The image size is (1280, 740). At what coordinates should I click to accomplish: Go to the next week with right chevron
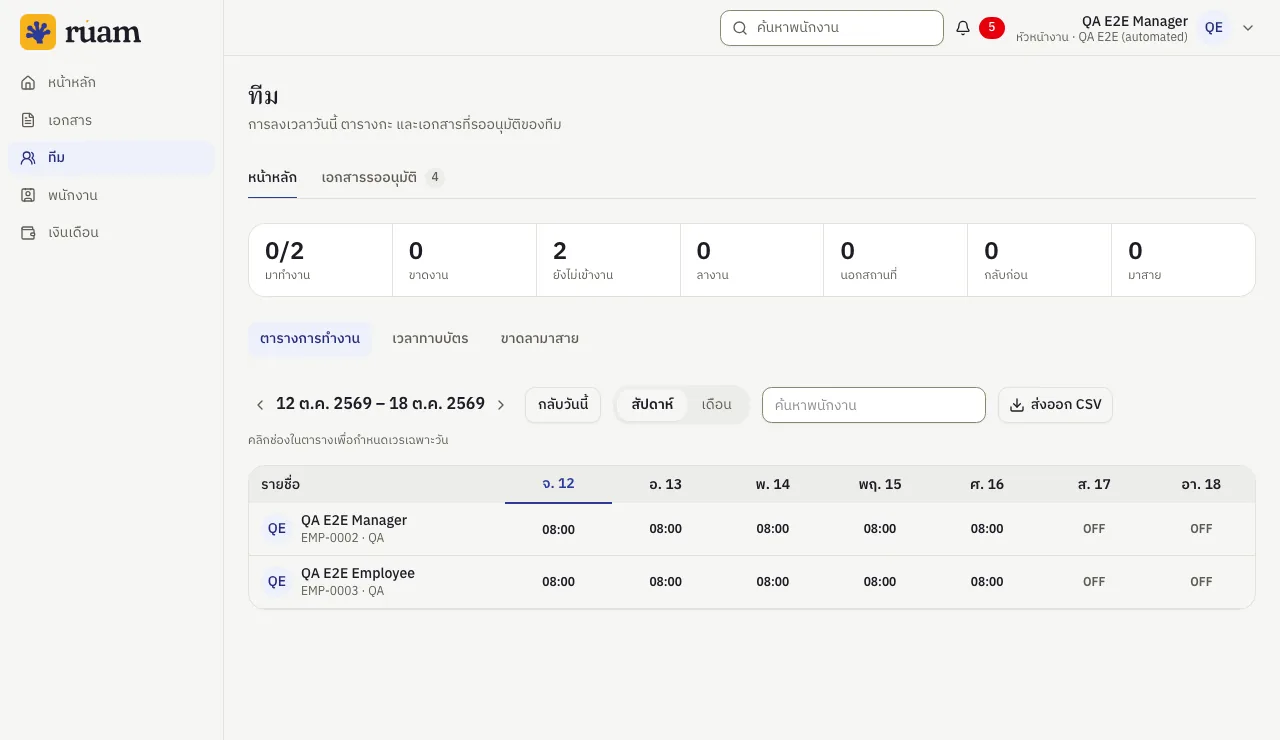501,405
